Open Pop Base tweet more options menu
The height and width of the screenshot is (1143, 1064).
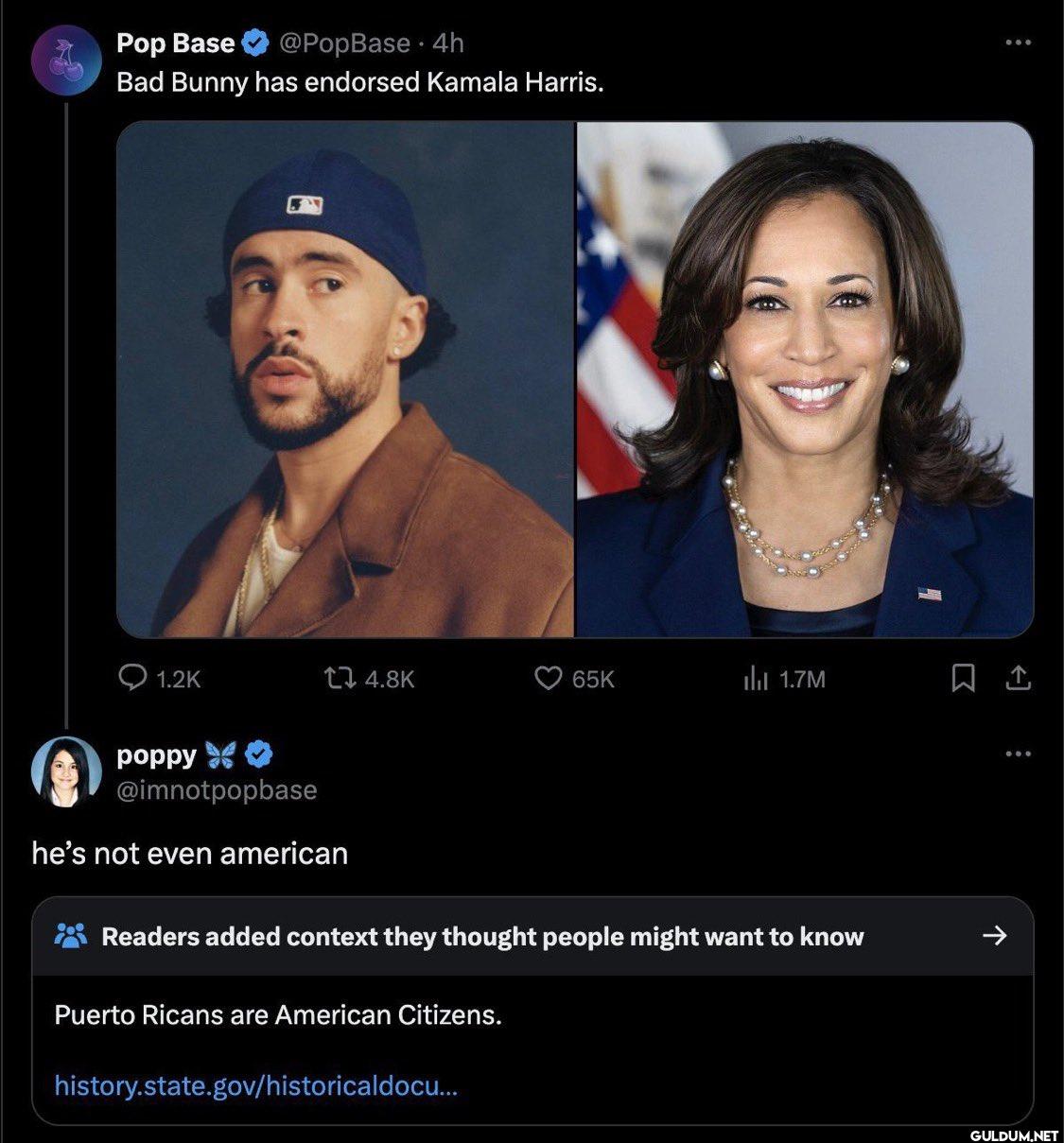pyautogui.click(x=1018, y=43)
